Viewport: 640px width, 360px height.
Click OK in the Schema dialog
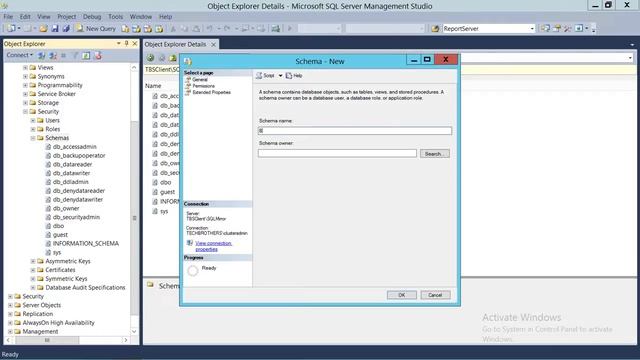click(x=402, y=295)
